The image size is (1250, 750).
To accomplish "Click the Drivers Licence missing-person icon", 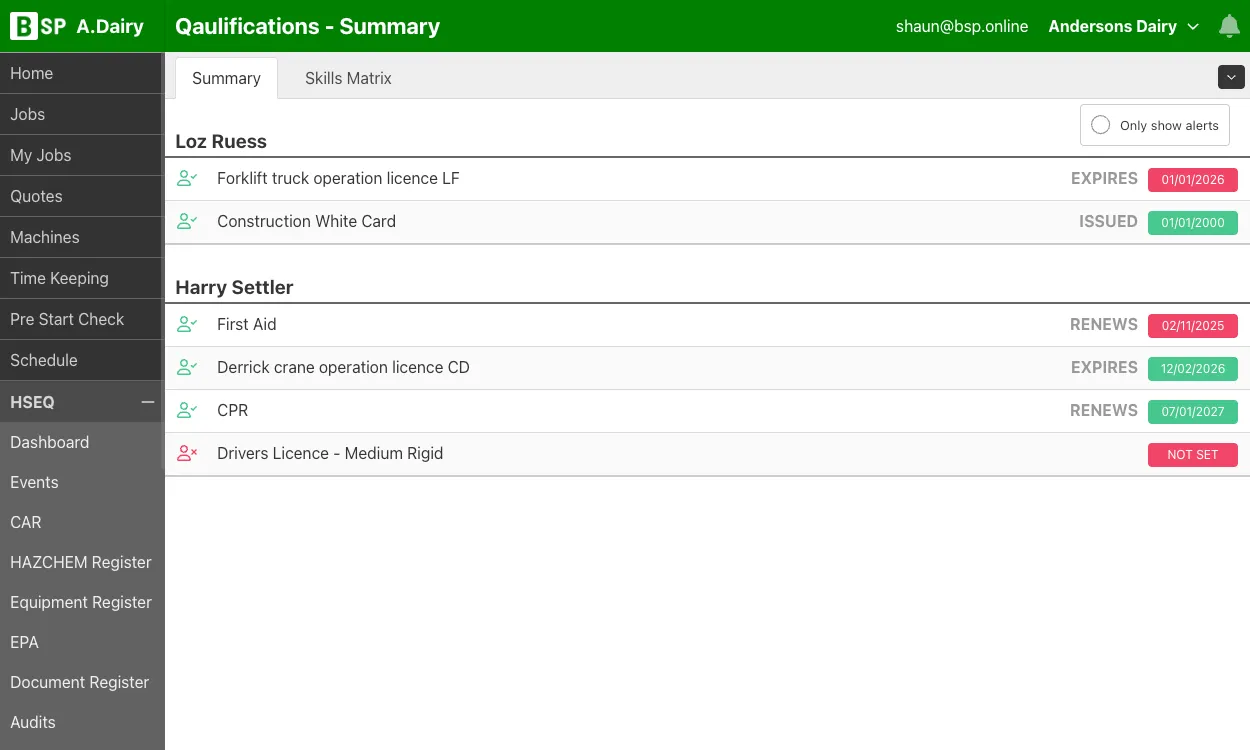I will click(187, 454).
